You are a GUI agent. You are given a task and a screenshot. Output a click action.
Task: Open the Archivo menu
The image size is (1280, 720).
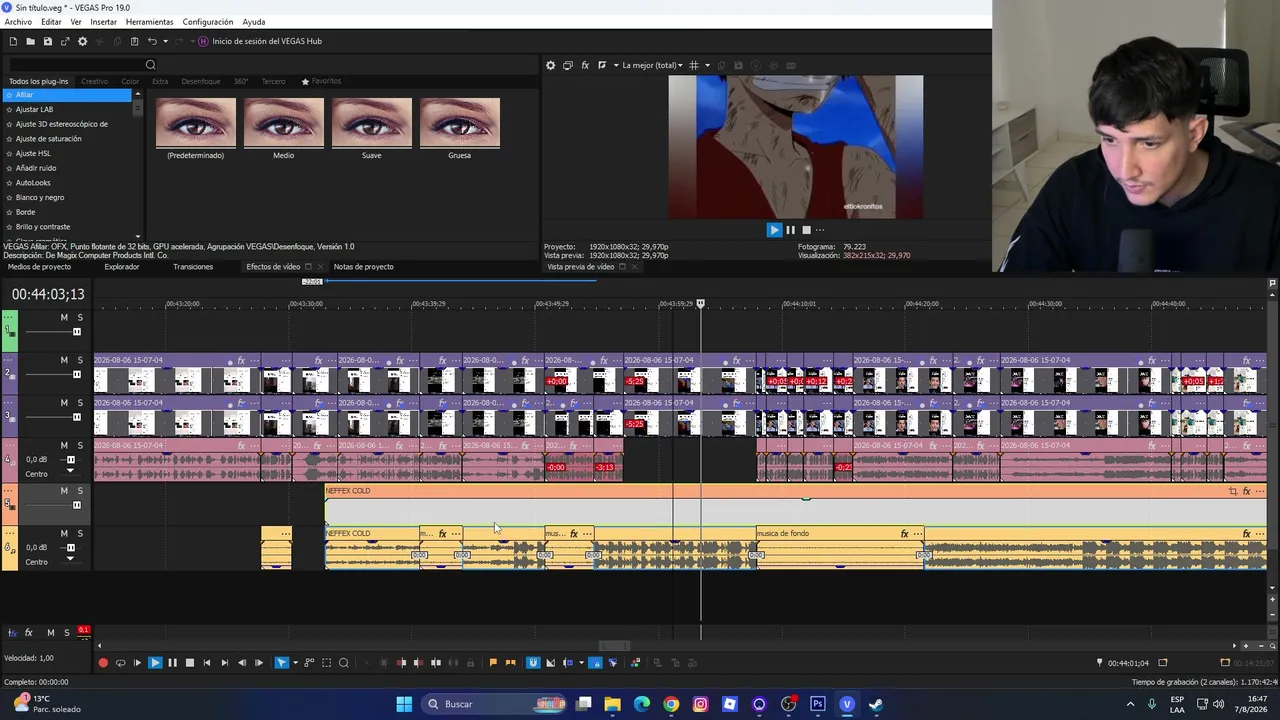click(18, 22)
